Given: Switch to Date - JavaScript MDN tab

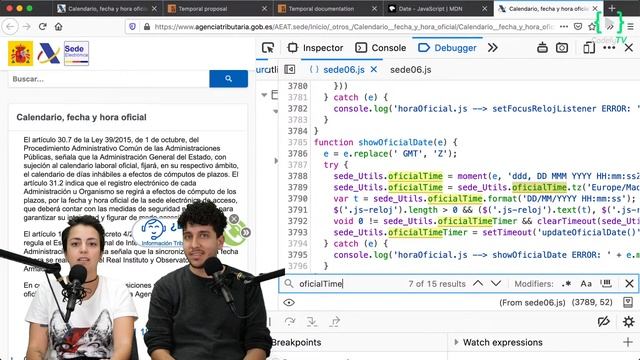Looking at the screenshot, I should 438,9.
